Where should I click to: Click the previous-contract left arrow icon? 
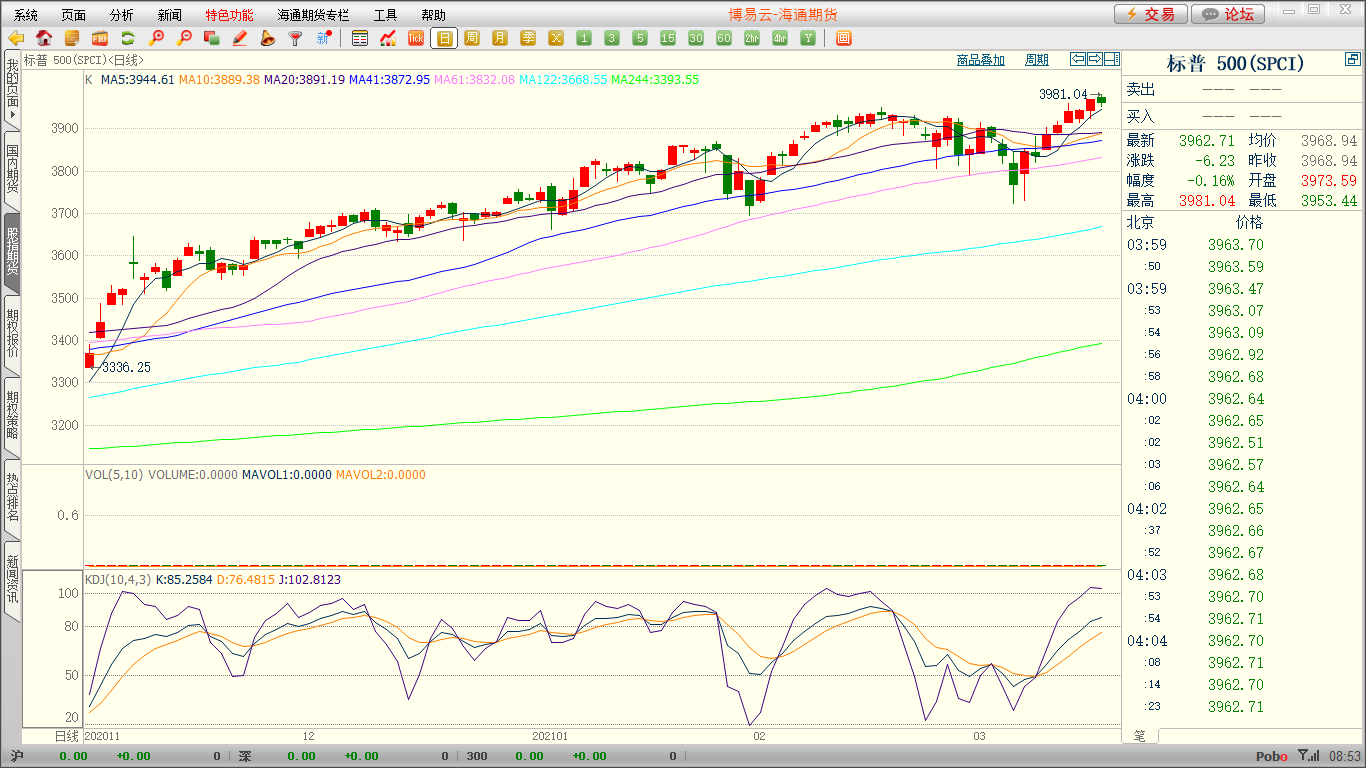click(1077, 59)
